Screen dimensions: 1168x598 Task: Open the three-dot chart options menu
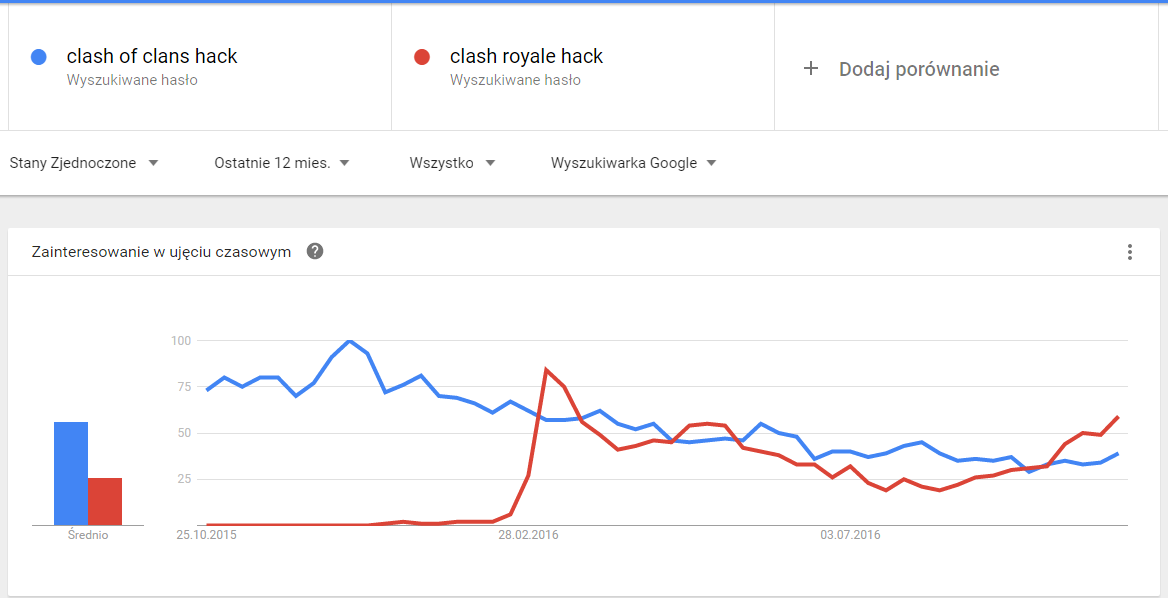pyautogui.click(x=1130, y=252)
